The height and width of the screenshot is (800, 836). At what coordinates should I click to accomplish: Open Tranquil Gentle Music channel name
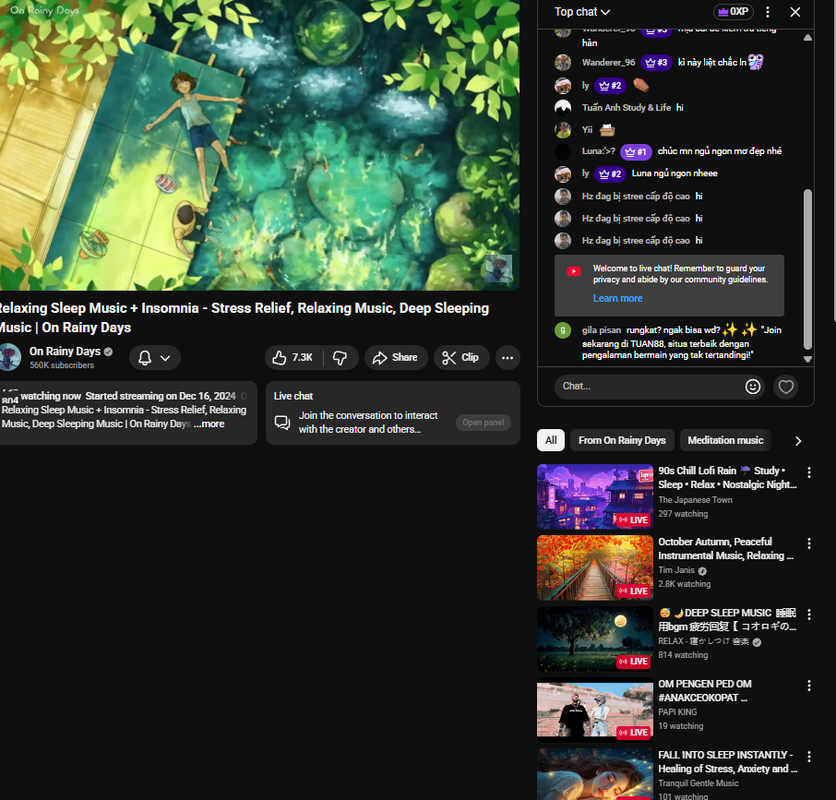698,783
